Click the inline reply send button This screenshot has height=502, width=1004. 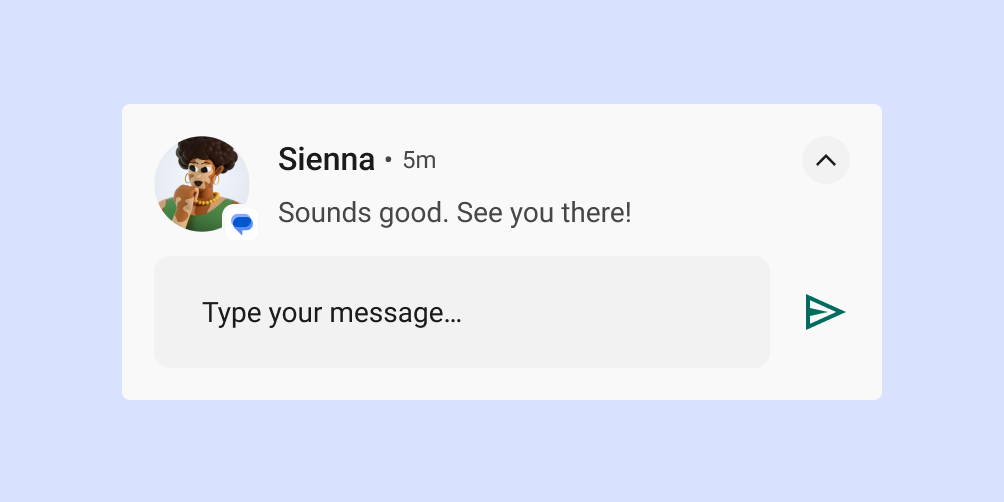tap(825, 313)
